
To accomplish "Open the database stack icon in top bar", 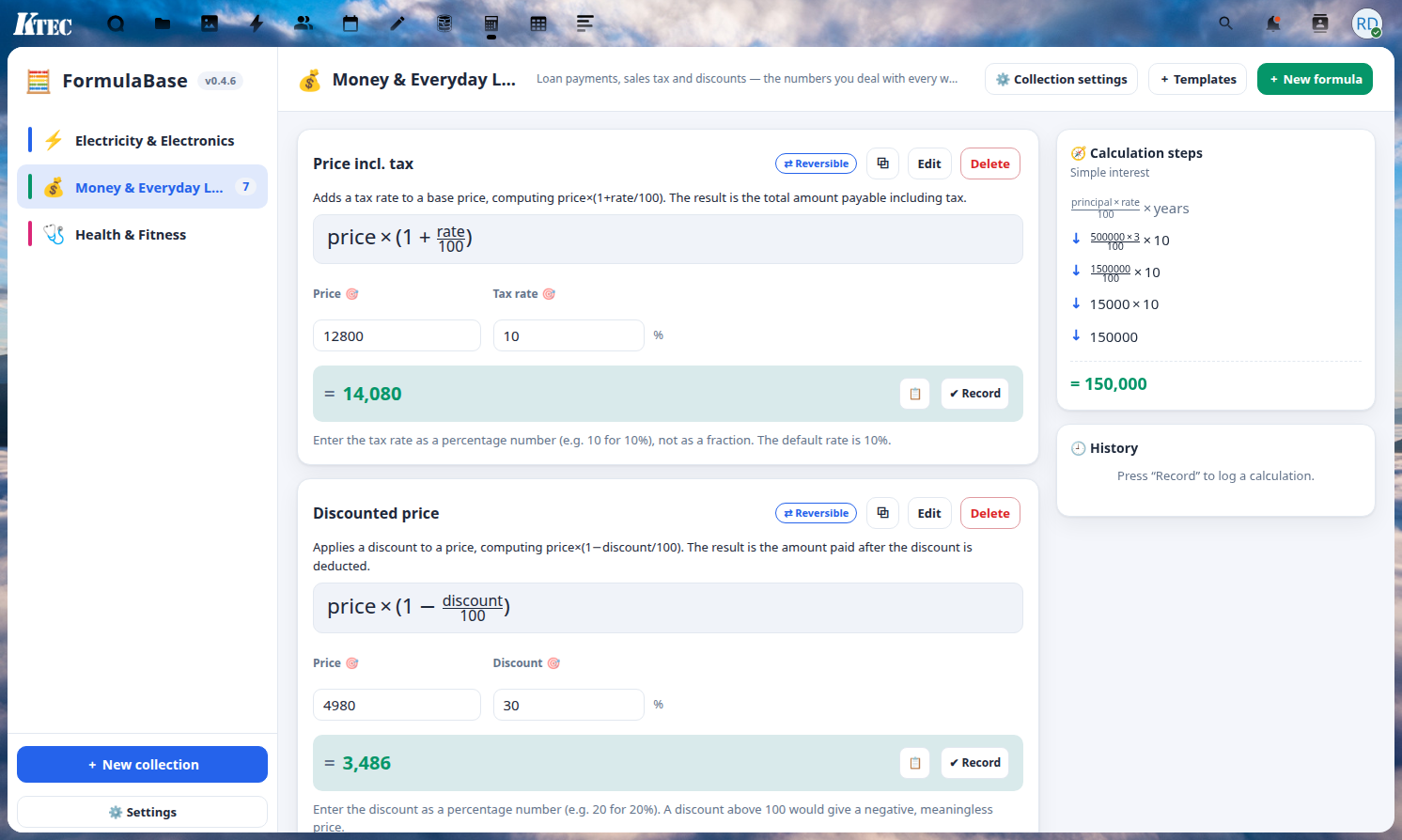I will pyautogui.click(x=444, y=23).
